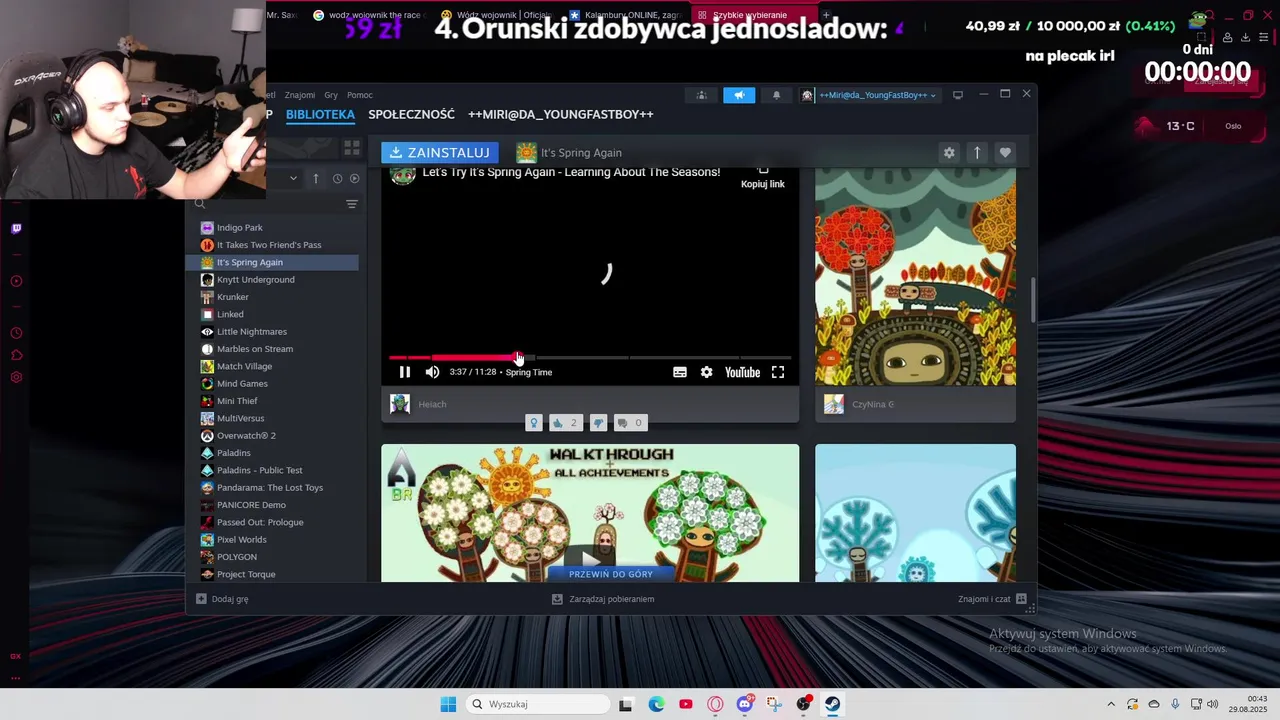This screenshot has width=1280, height=720.
Task: Toggle ready-to-play filter icon
Action: click(354, 178)
